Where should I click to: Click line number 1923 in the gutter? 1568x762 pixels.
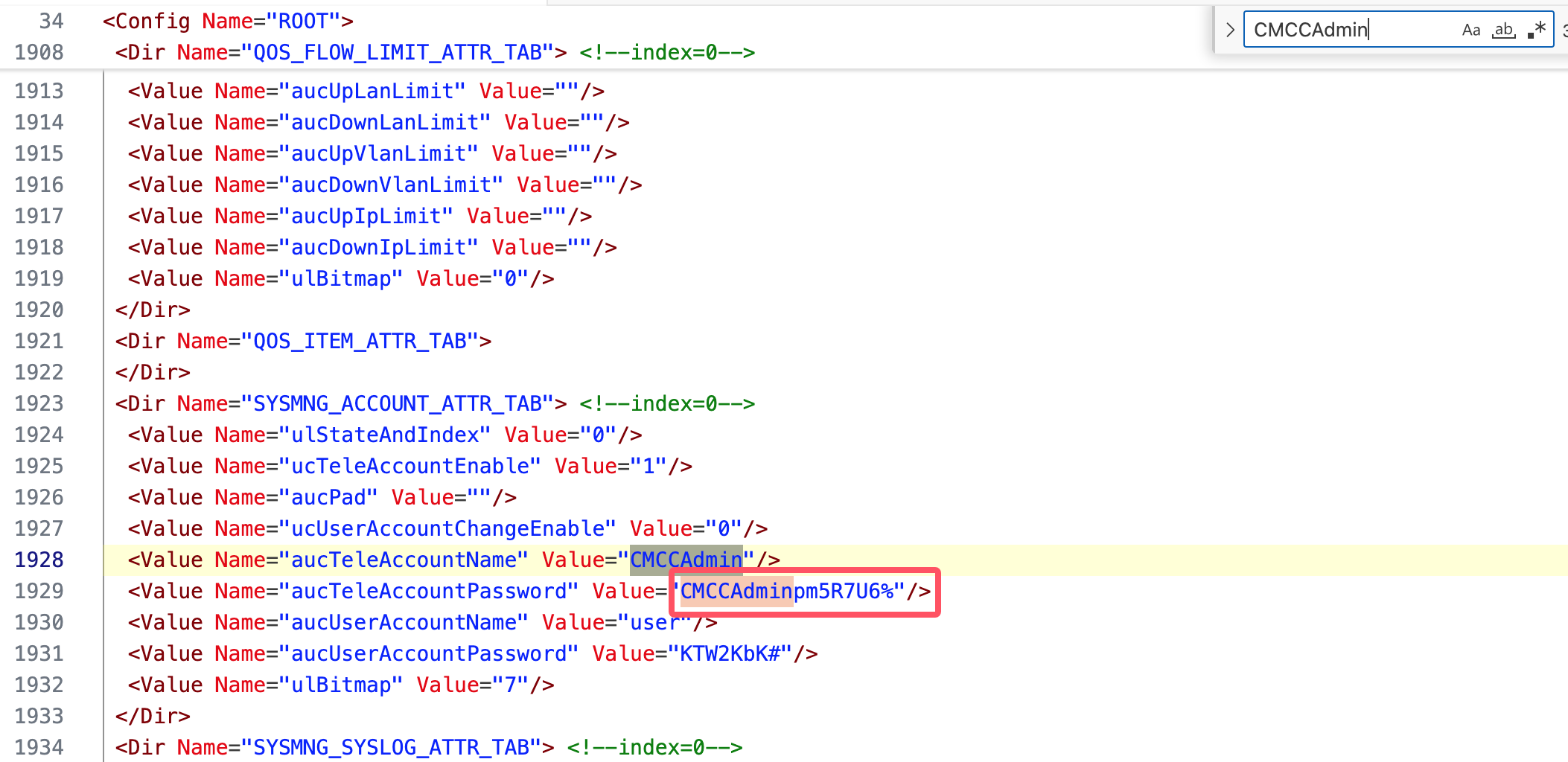click(39, 403)
